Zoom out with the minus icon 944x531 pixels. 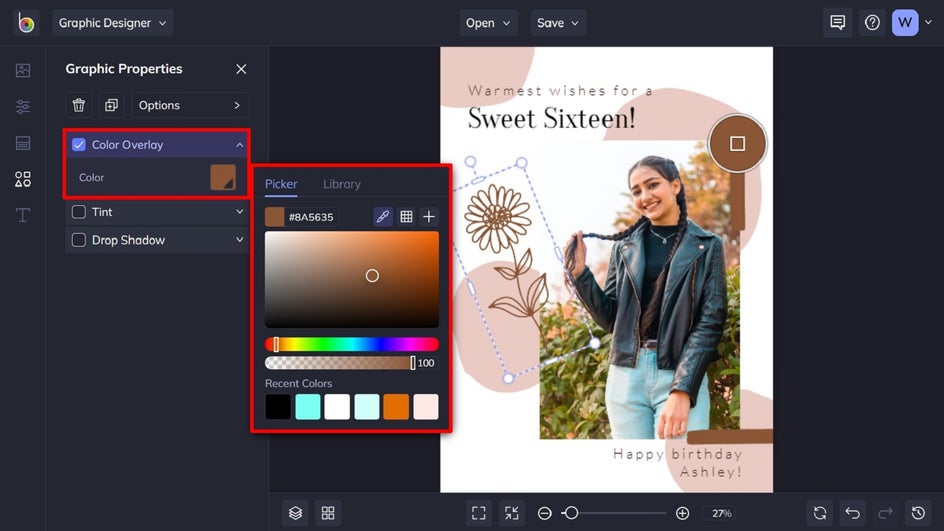click(544, 513)
